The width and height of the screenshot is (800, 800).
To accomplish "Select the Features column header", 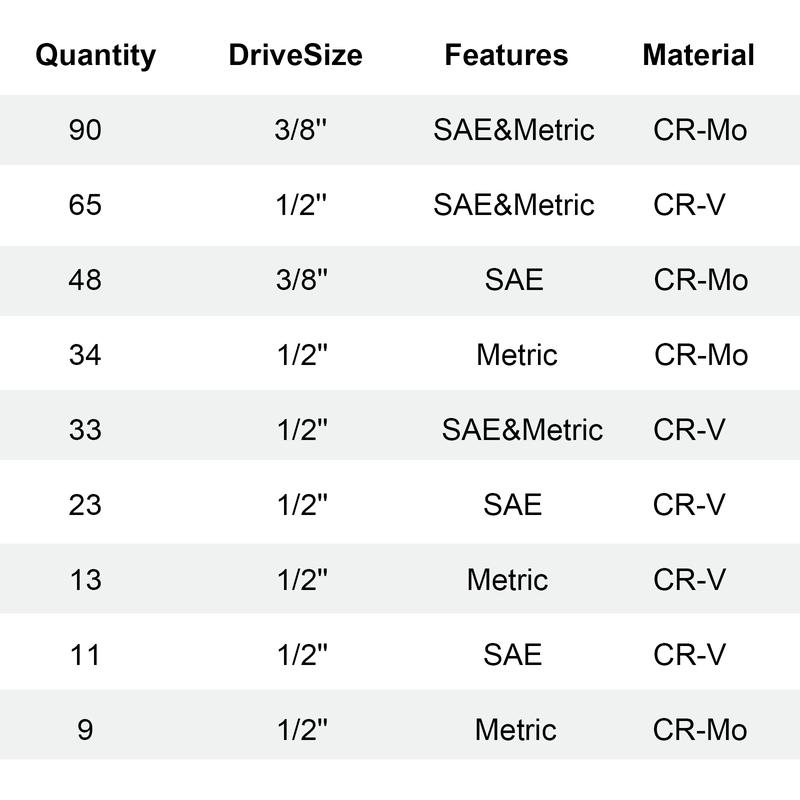I will tap(506, 55).
